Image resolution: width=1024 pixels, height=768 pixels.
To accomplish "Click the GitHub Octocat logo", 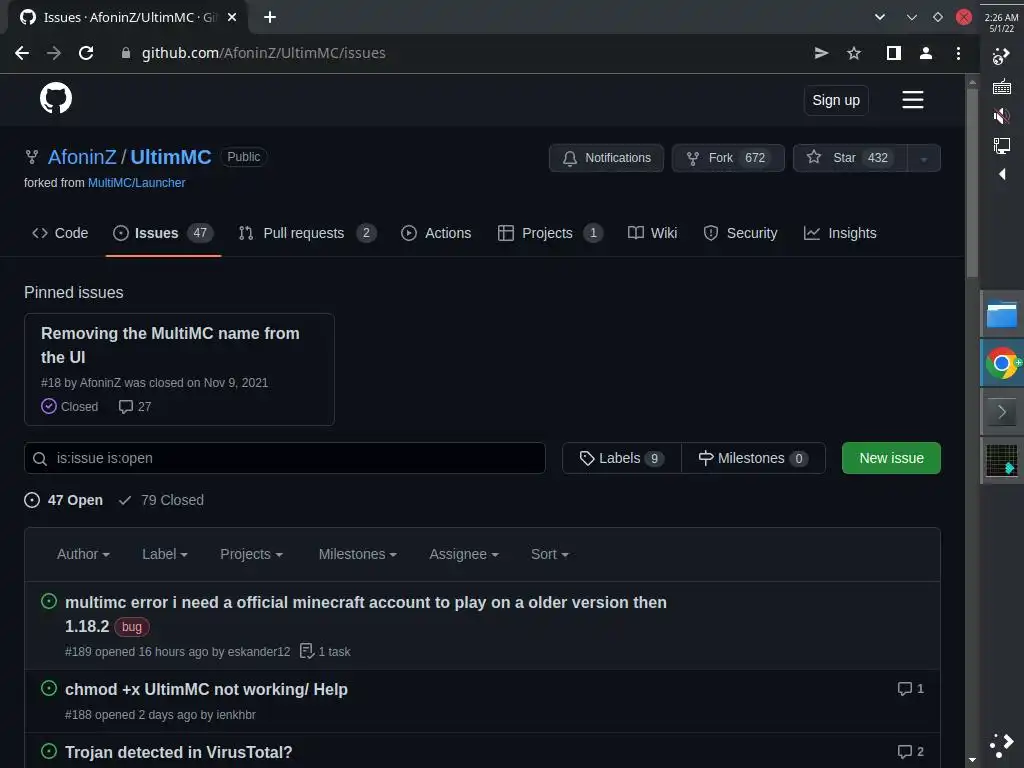I will [x=56, y=99].
